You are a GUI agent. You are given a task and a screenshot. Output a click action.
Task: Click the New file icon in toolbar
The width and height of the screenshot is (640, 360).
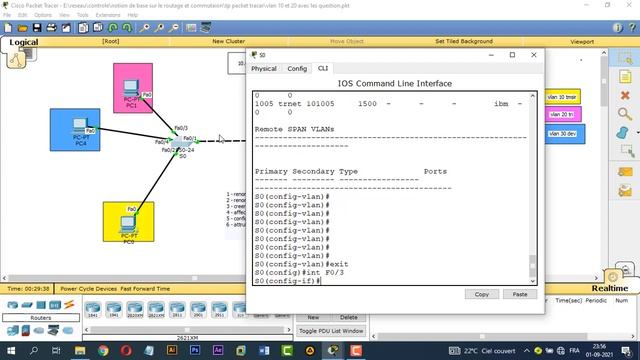[8, 28]
